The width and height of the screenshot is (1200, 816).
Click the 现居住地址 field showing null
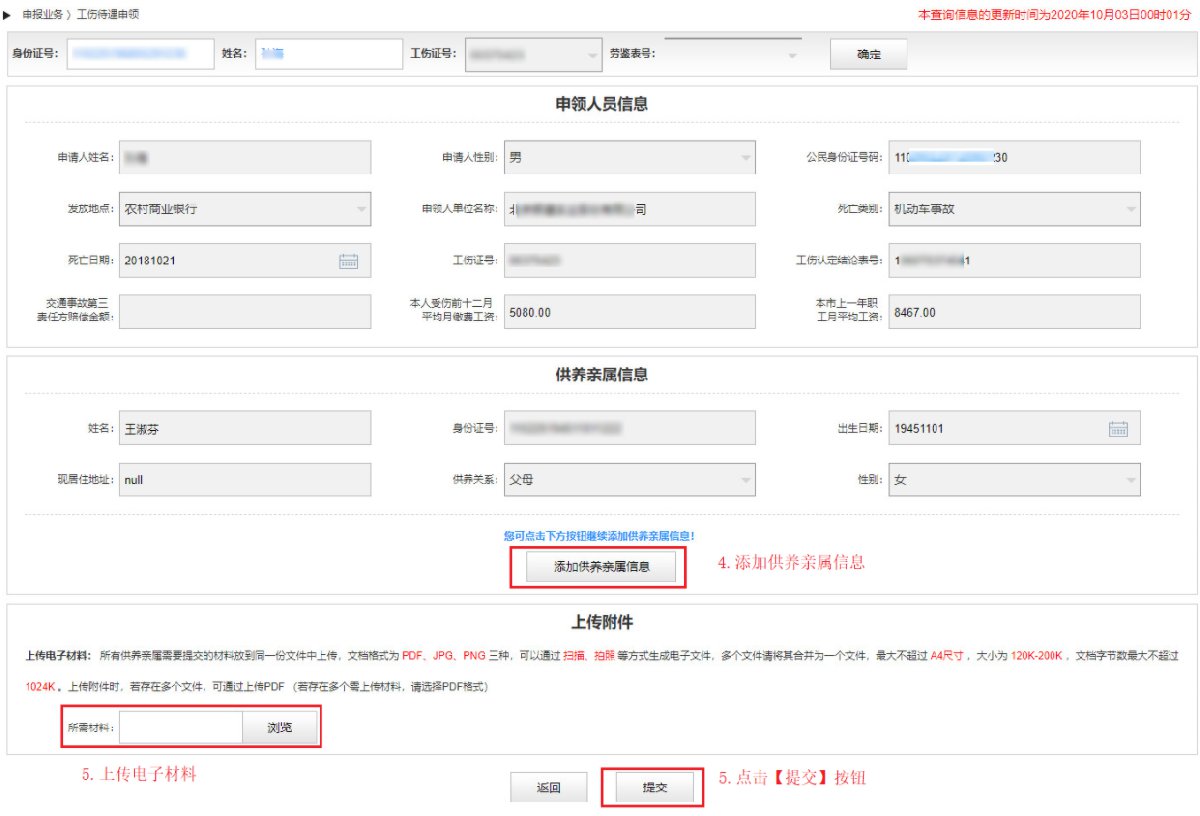tap(244, 480)
